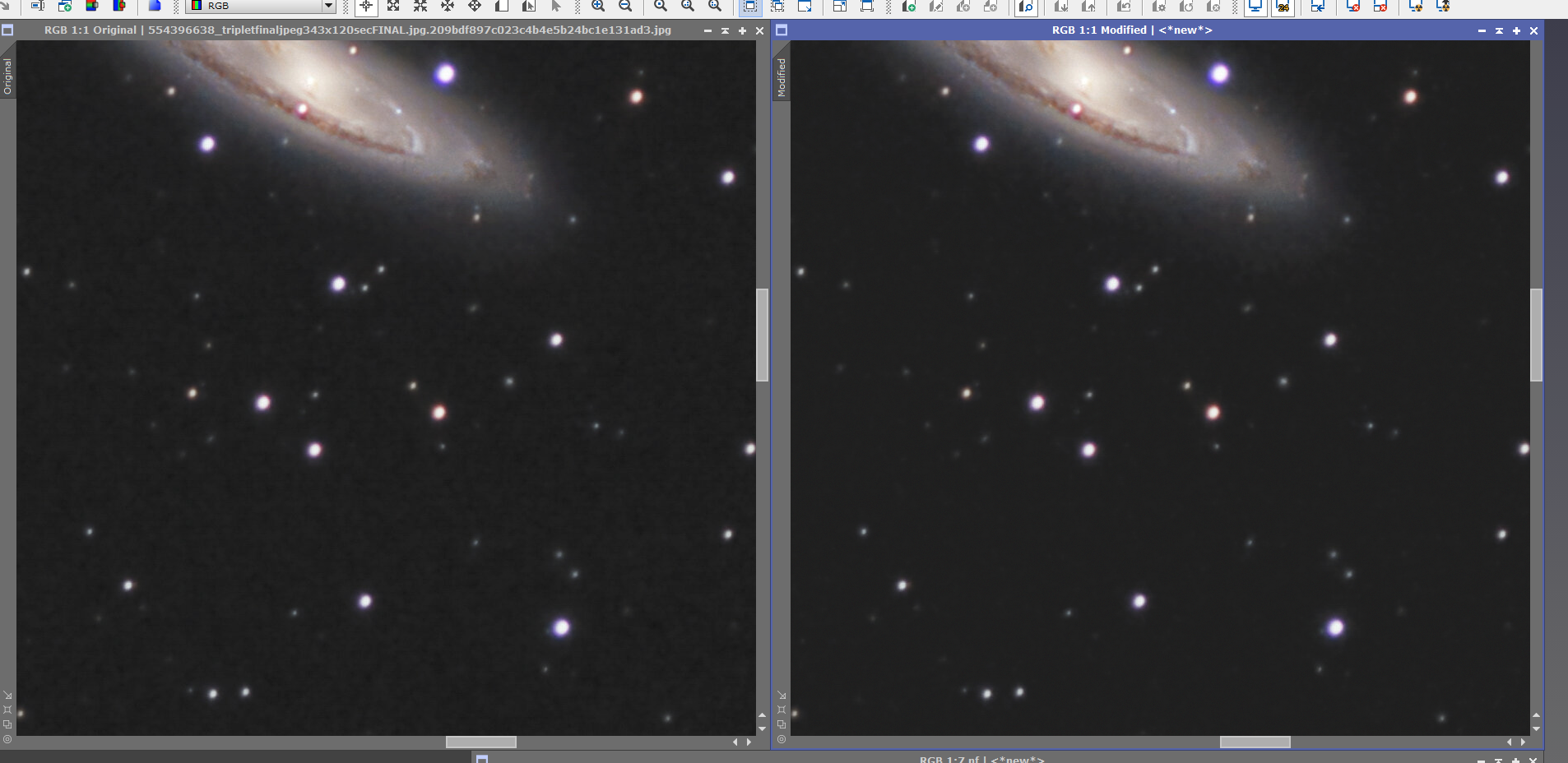Screen dimensions: 1568x763
Task: Shade the Original image window
Action: tap(725, 30)
